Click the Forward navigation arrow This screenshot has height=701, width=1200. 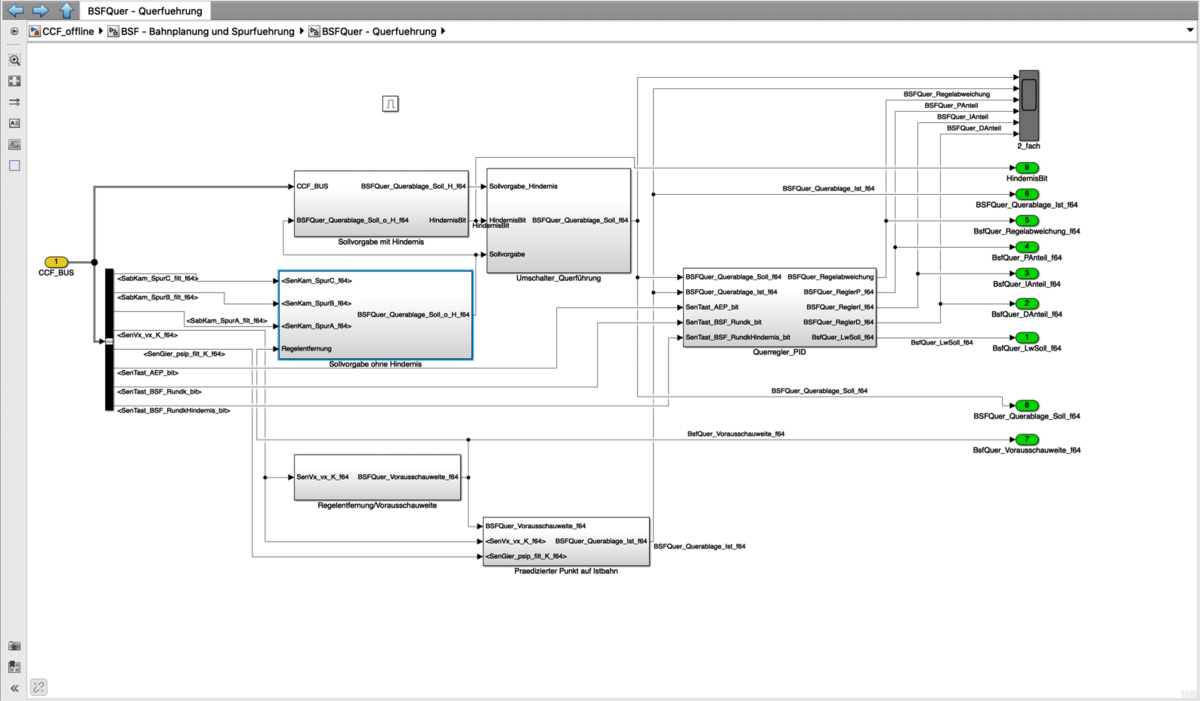point(40,11)
